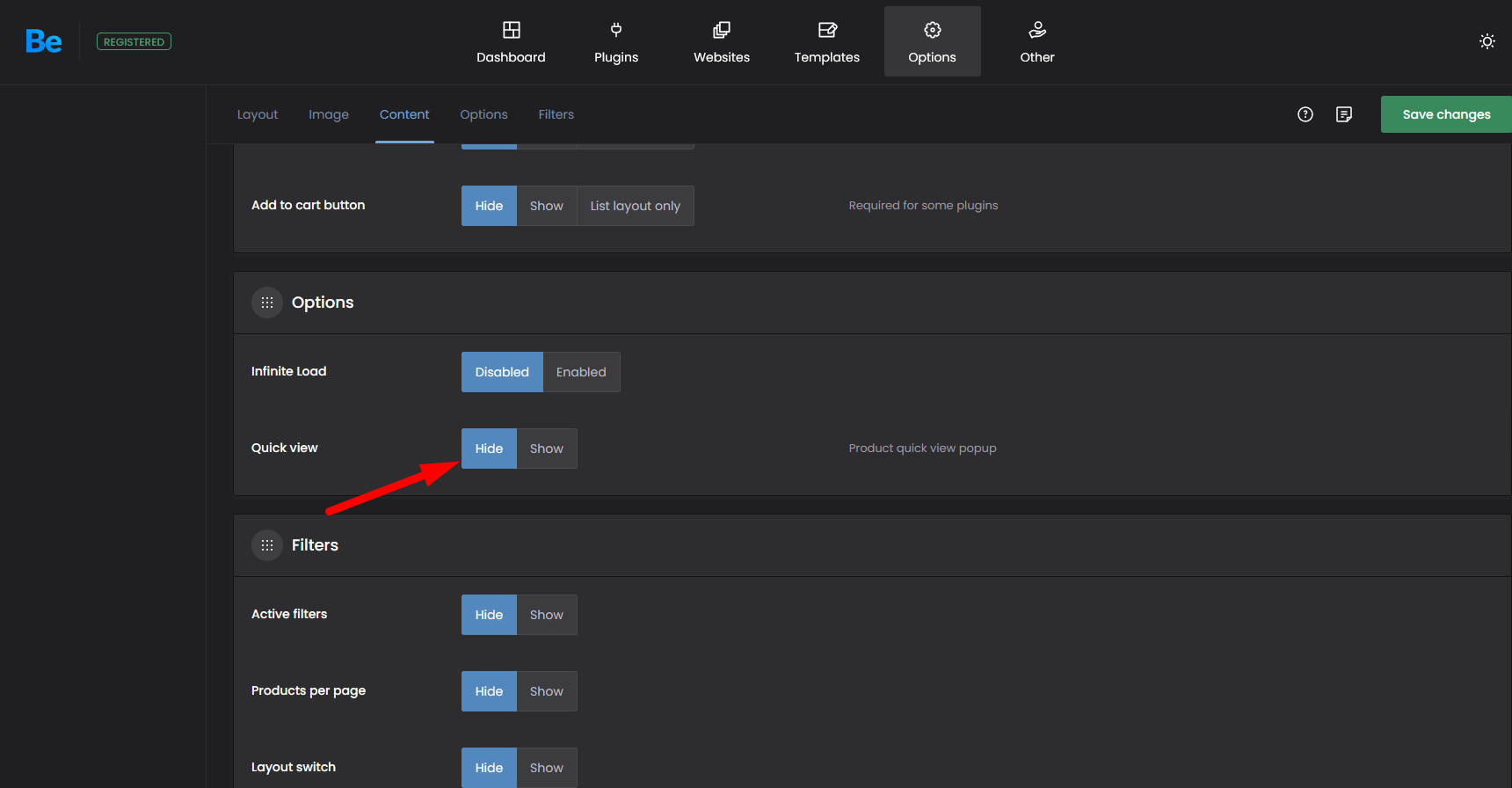This screenshot has width=1512, height=788.
Task: Set Add to cart button to Hide
Action: 489,206
